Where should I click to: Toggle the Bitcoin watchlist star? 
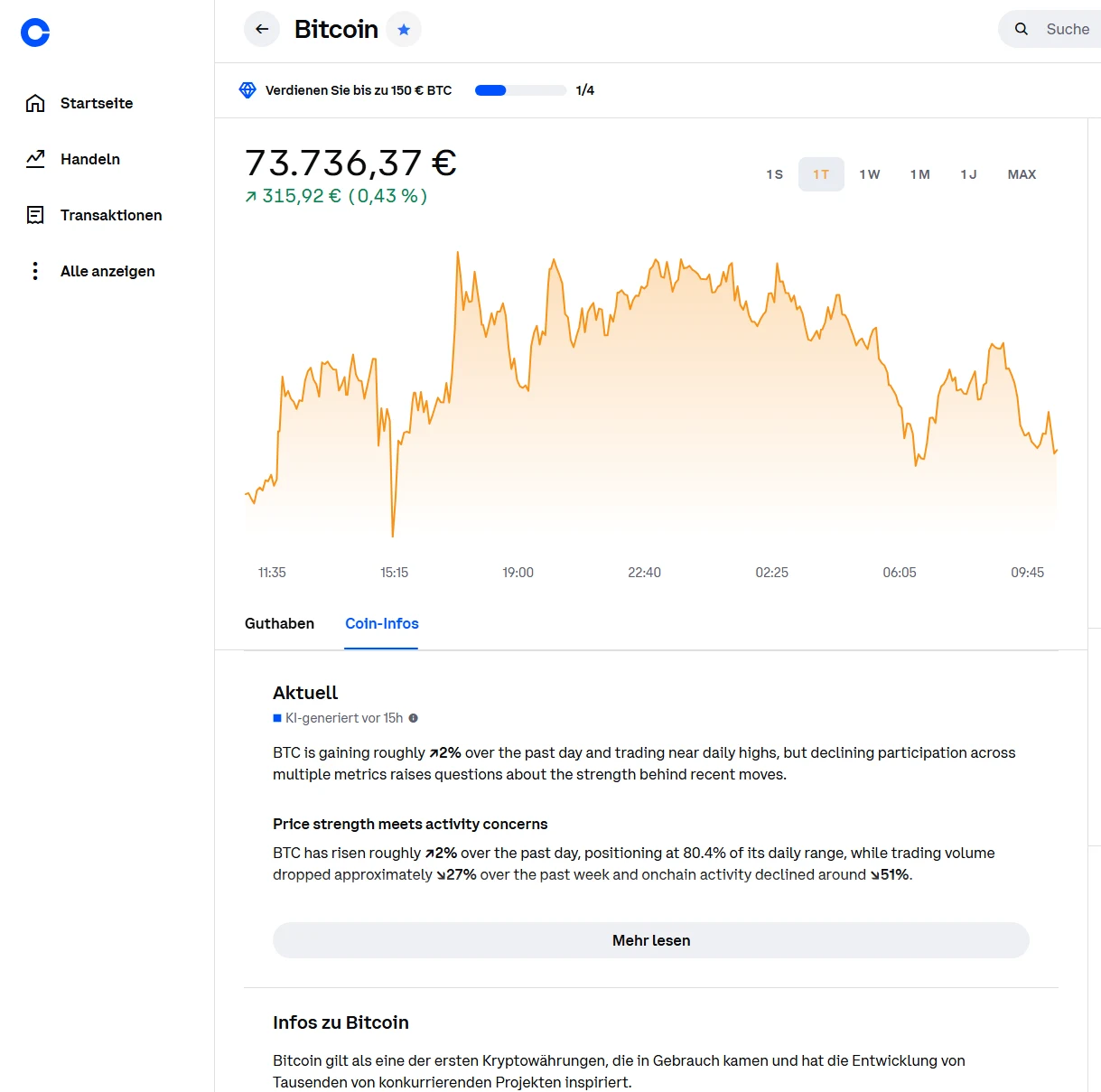[x=404, y=29]
